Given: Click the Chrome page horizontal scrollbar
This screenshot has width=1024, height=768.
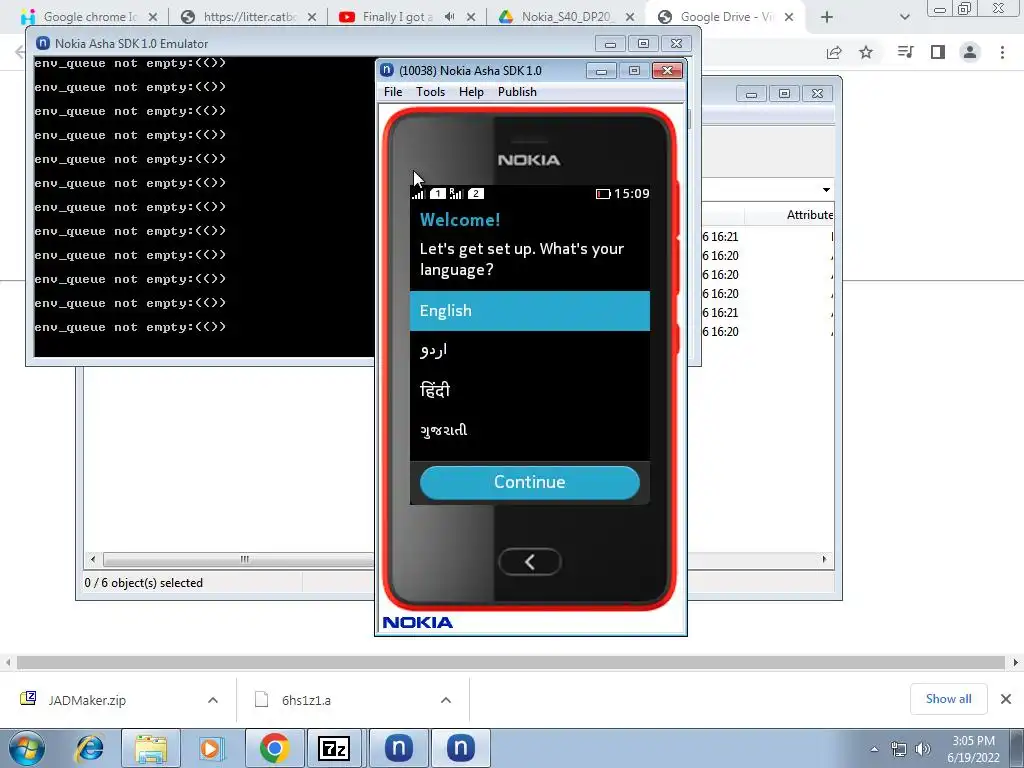Looking at the screenshot, I should pyautogui.click(x=510, y=663).
